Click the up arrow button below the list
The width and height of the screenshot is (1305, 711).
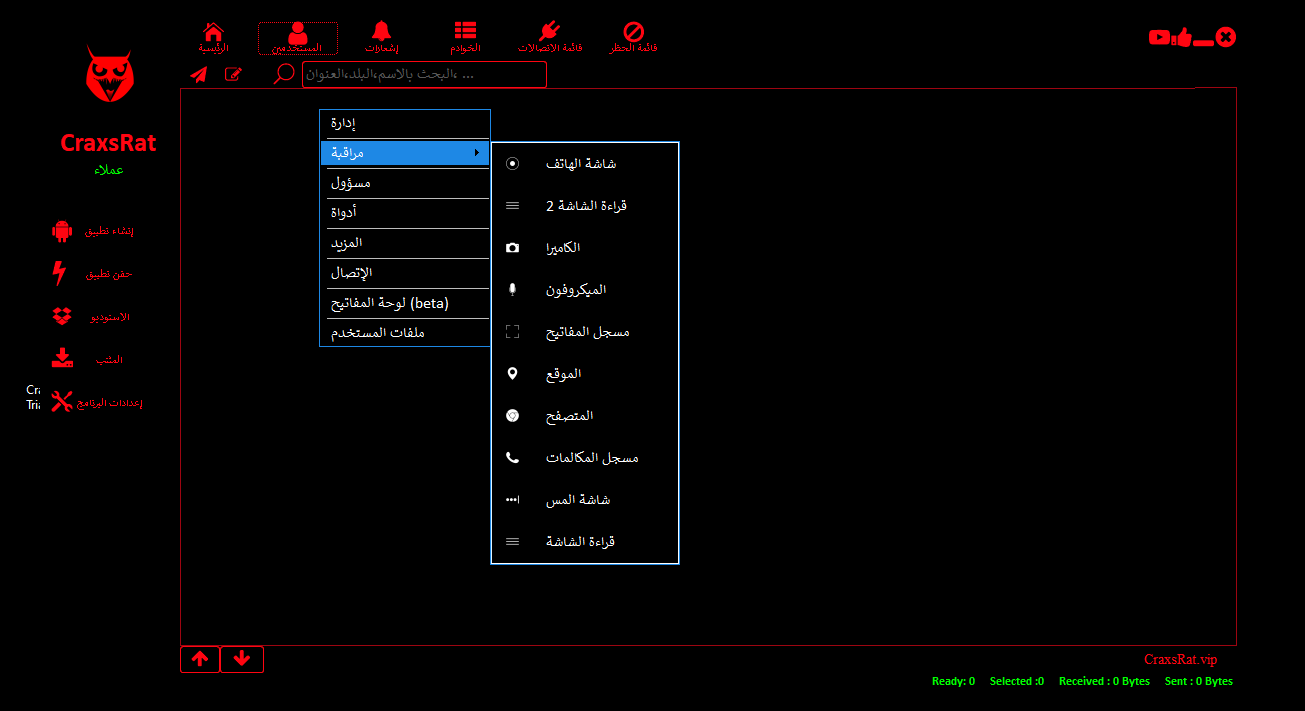(x=200, y=659)
